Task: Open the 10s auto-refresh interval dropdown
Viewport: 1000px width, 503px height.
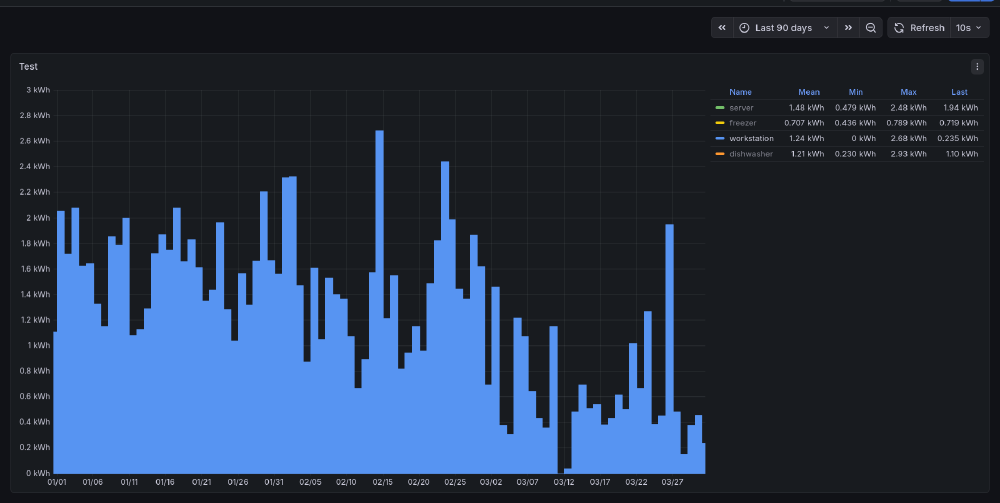Action: [968, 28]
